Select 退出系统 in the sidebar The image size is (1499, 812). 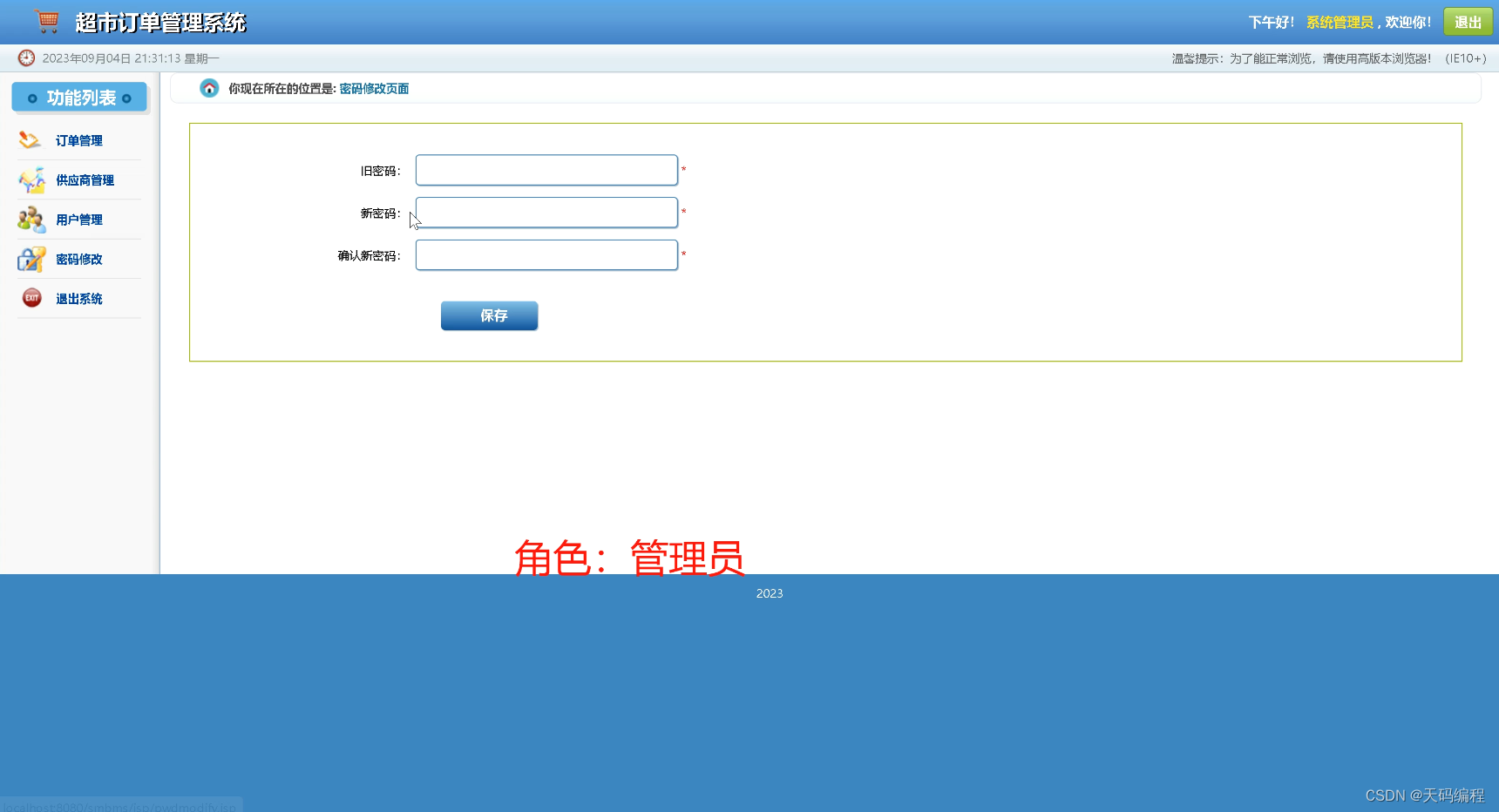(79, 299)
